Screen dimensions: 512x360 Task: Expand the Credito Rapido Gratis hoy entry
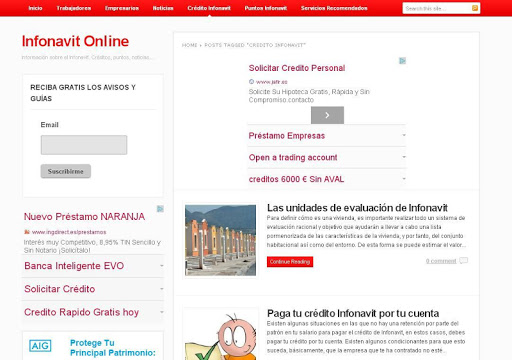coord(93,312)
